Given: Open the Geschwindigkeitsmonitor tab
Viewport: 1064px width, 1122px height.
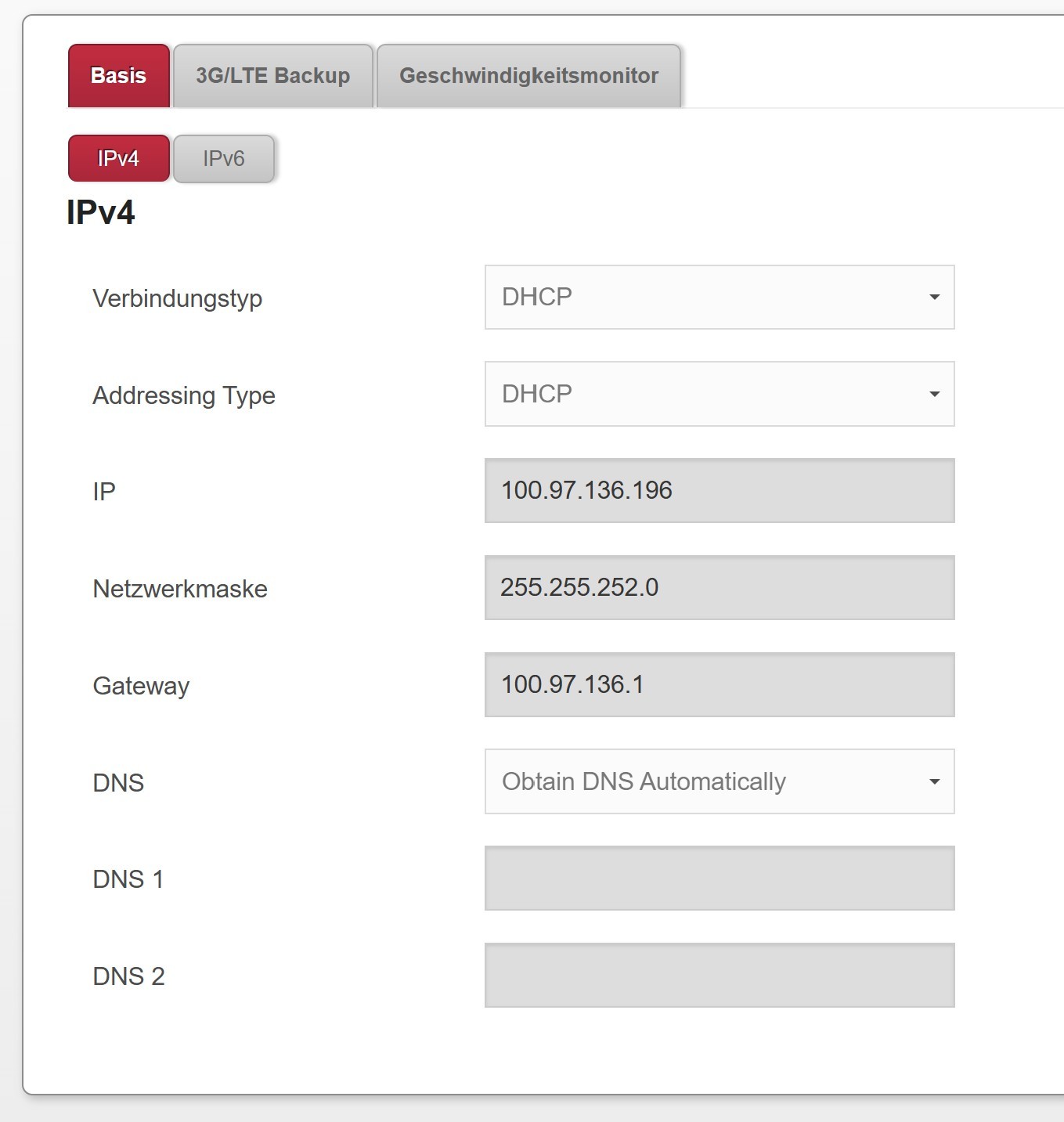Looking at the screenshot, I should pos(528,76).
